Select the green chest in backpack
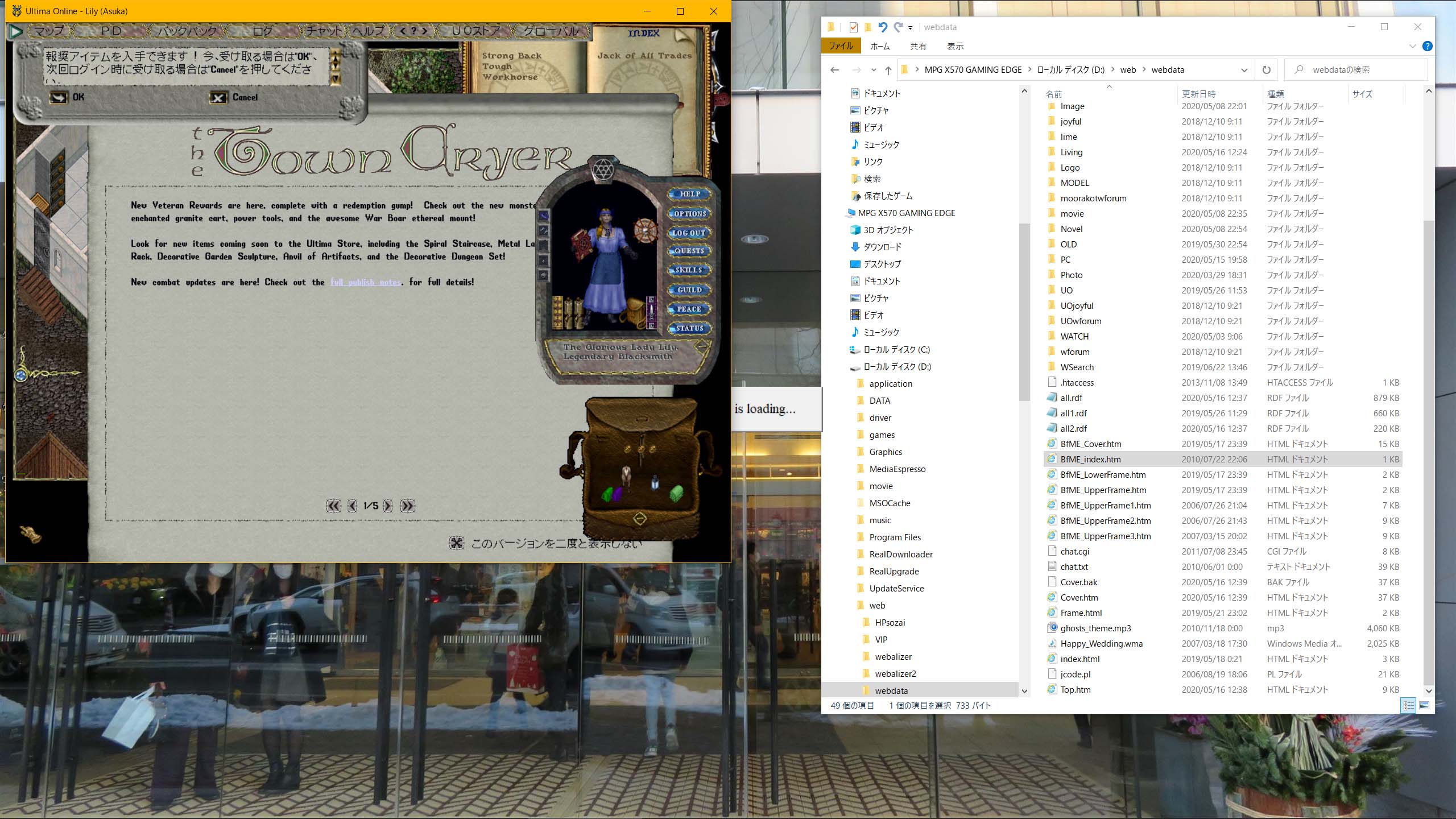 tap(676, 493)
